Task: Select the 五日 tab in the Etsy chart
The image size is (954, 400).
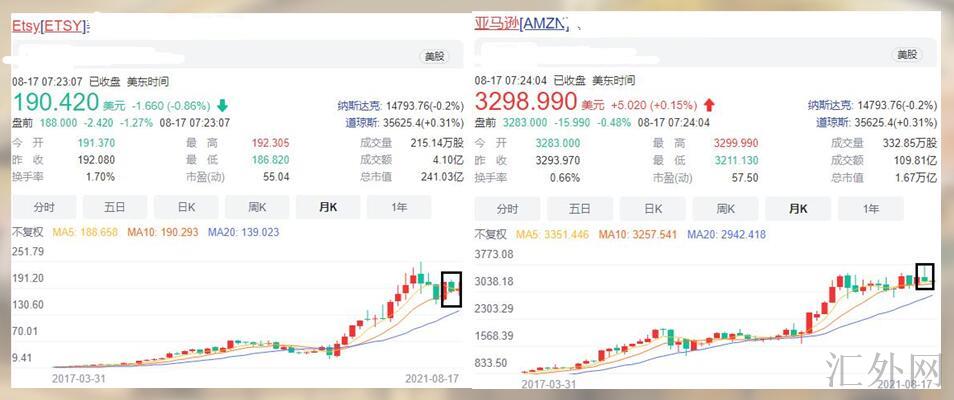Action: pos(115,208)
